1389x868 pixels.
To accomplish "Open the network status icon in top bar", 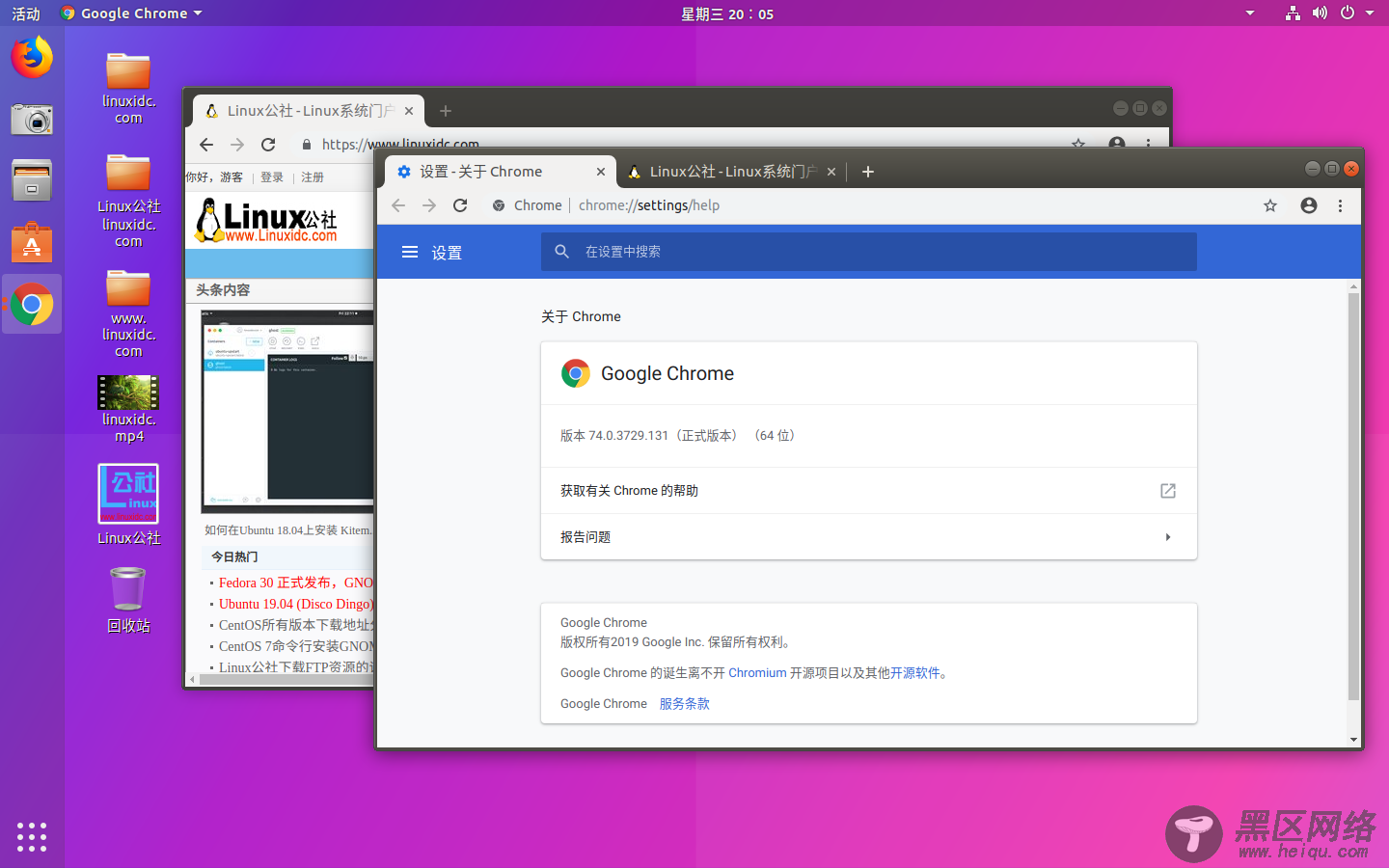I will (1293, 14).
